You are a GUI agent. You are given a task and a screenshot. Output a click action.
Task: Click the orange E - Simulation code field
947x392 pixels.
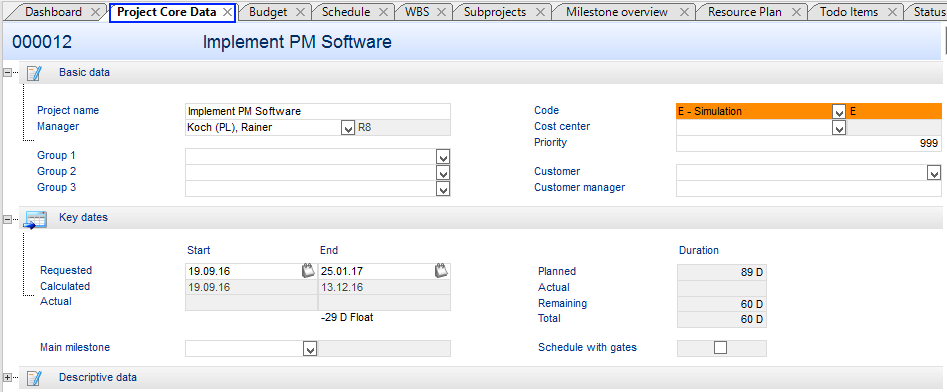click(754, 111)
